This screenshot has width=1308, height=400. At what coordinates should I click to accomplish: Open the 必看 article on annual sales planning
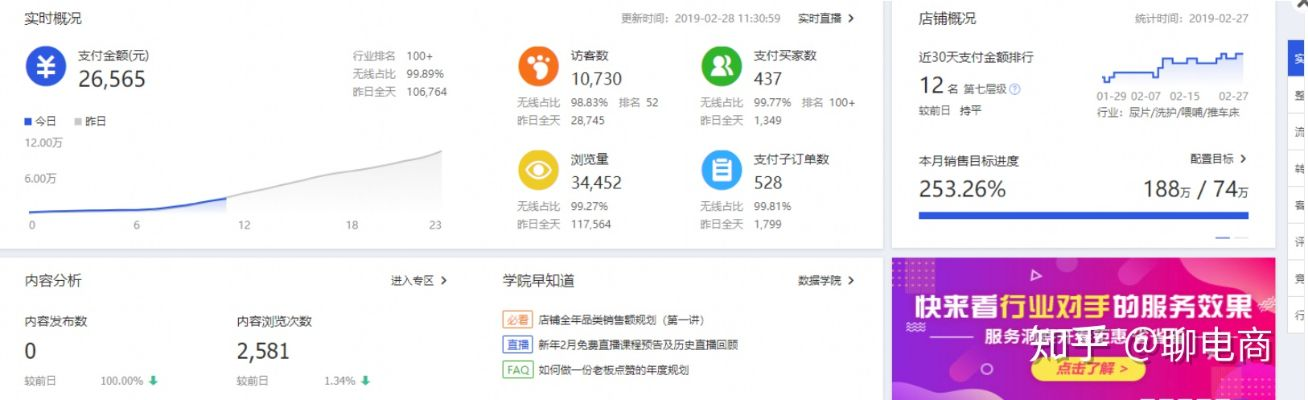click(621, 320)
